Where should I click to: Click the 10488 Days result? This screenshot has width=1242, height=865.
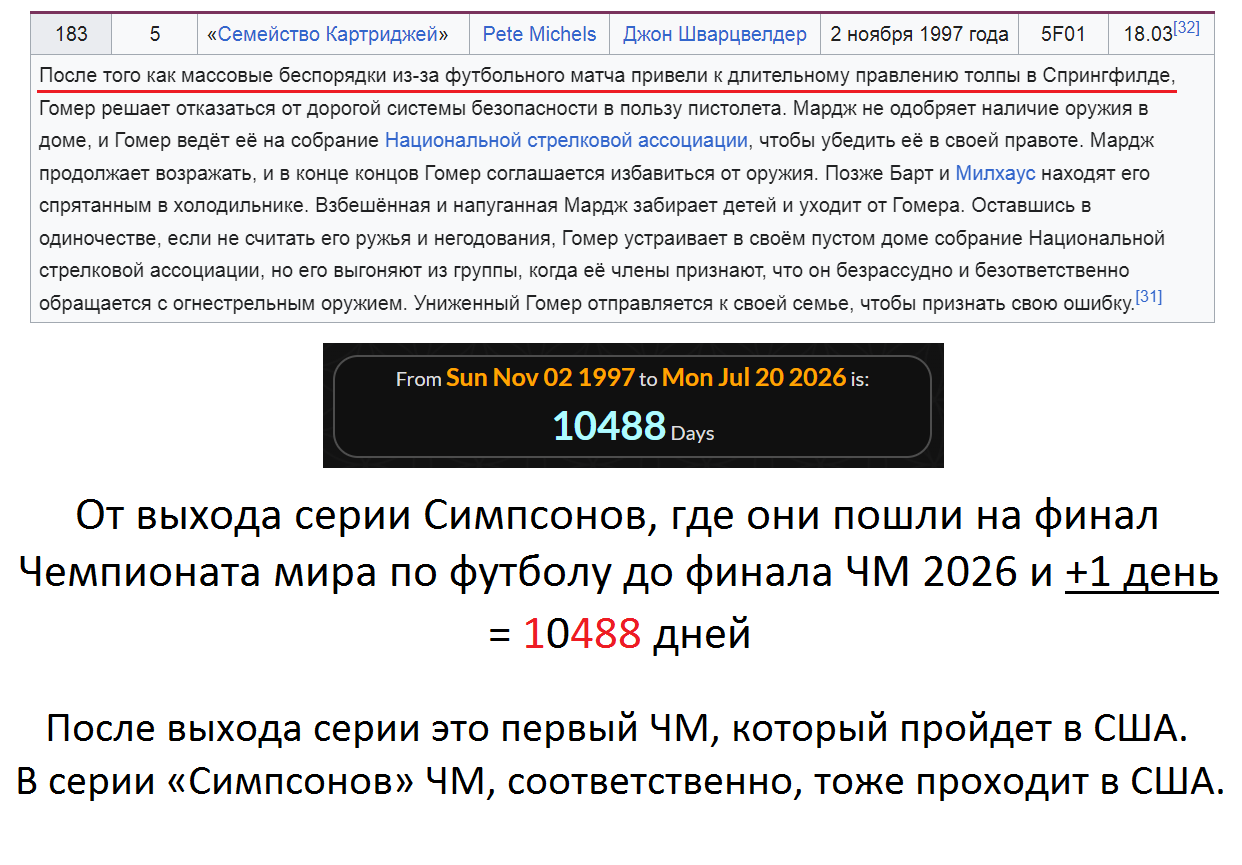click(x=633, y=426)
